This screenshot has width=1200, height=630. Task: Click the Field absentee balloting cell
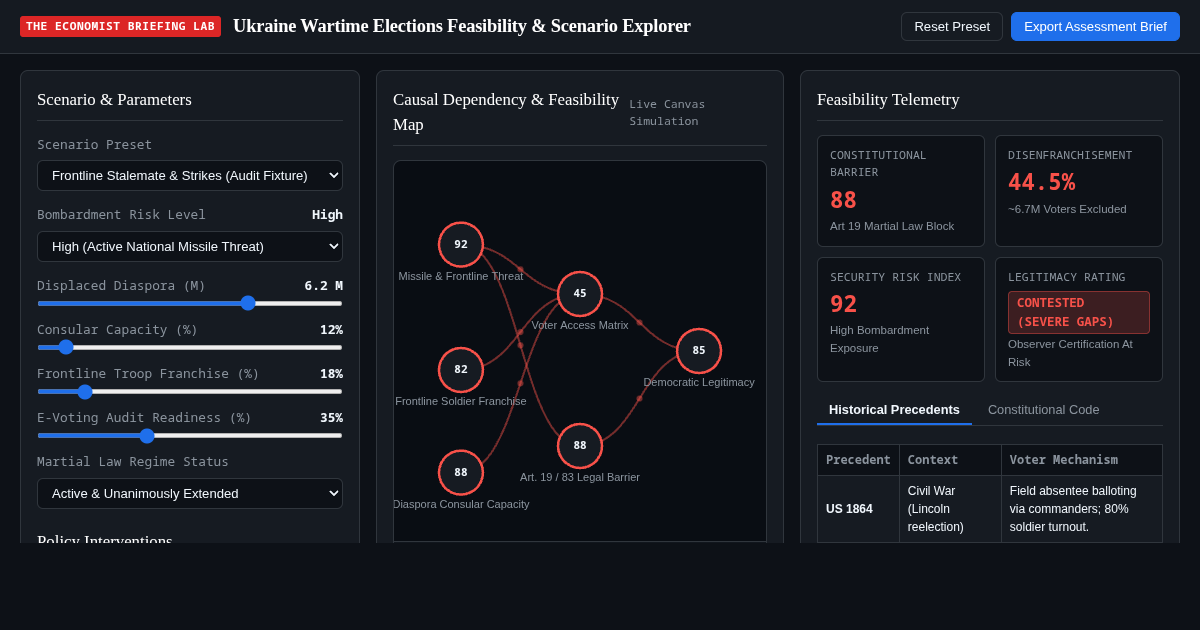[1082, 509]
